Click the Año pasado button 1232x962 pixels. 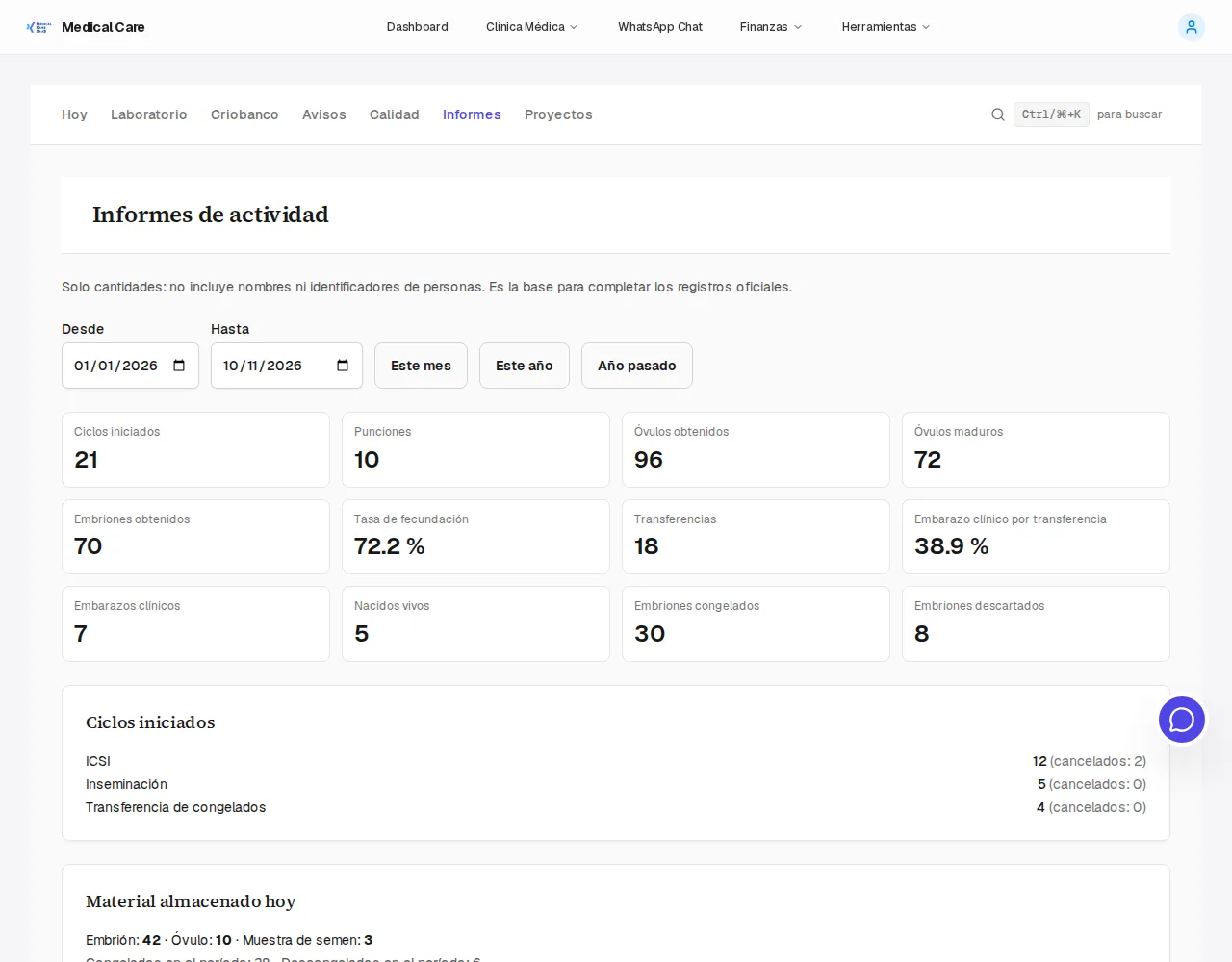pyautogui.click(x=637, y=366)
